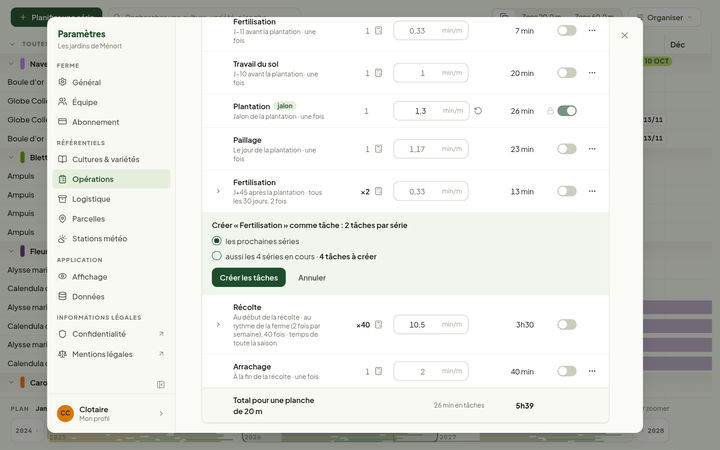This screenshot has width=720, height=450.
Task: Toggle task switch for Arrachage
Action: point(567,371)
